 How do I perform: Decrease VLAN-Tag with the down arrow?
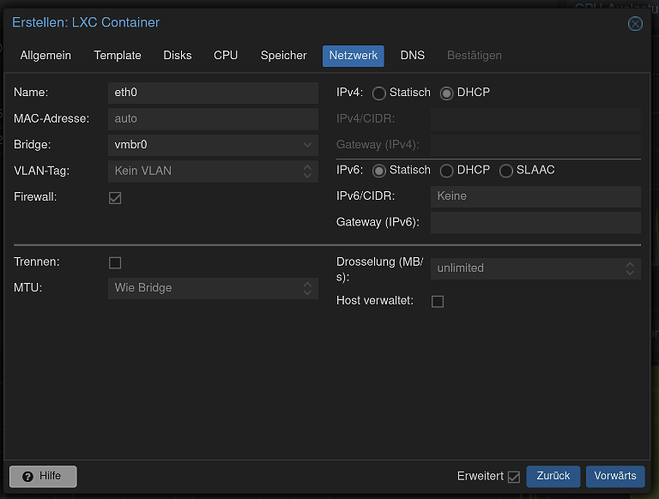click(x=307, y=175)
